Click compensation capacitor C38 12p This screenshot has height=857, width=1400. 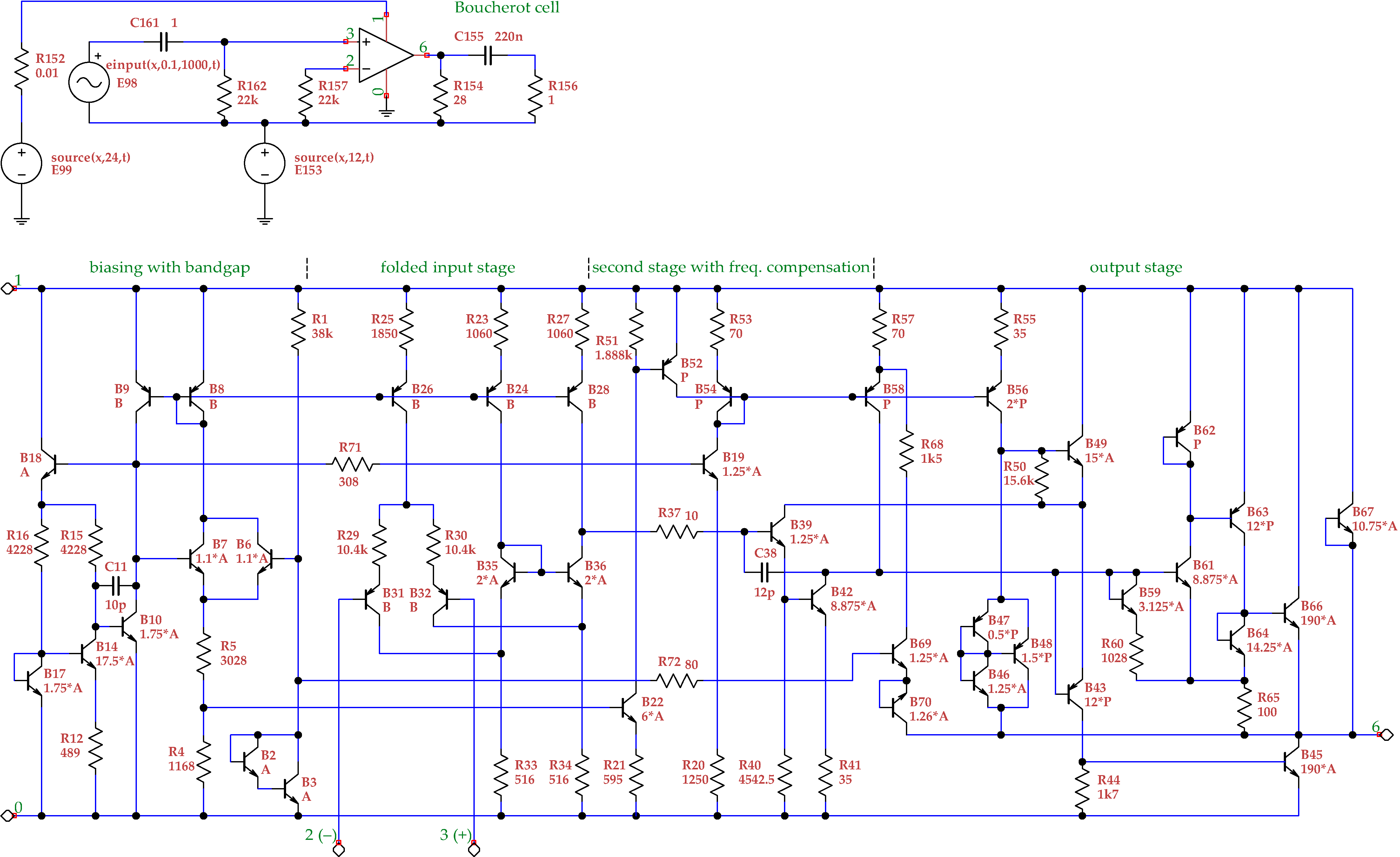point(764,573)
